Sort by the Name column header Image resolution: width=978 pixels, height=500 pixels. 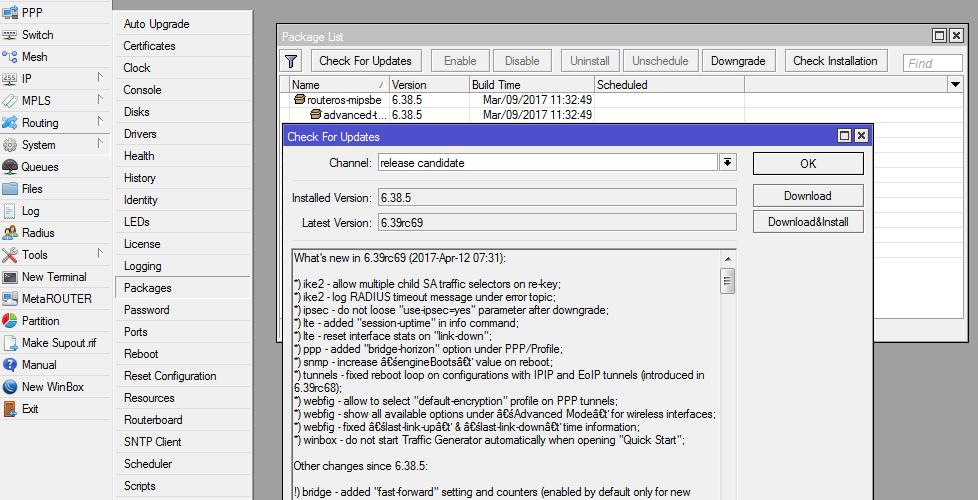(339, 85)
